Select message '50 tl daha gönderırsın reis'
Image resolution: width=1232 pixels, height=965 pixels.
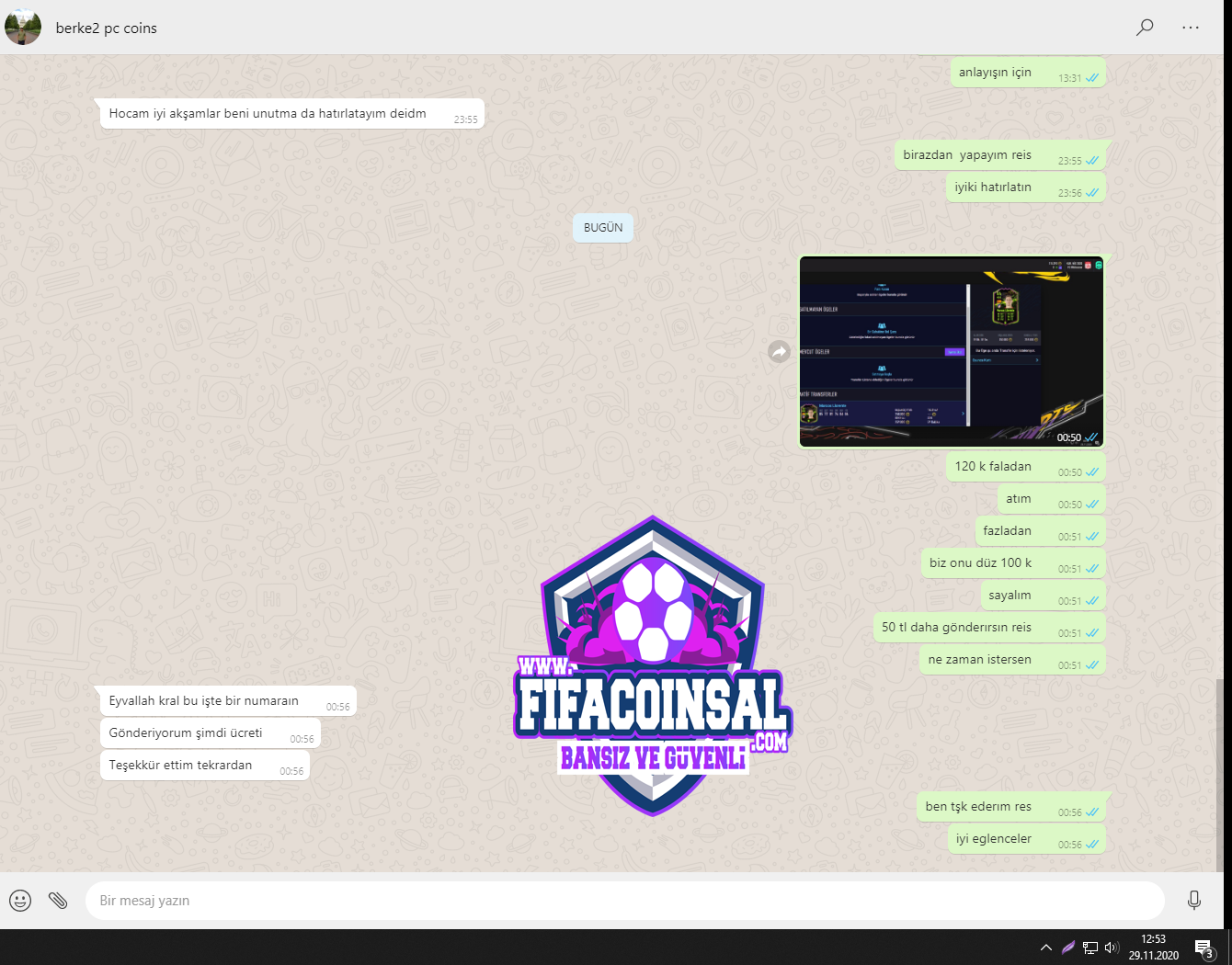989,628
